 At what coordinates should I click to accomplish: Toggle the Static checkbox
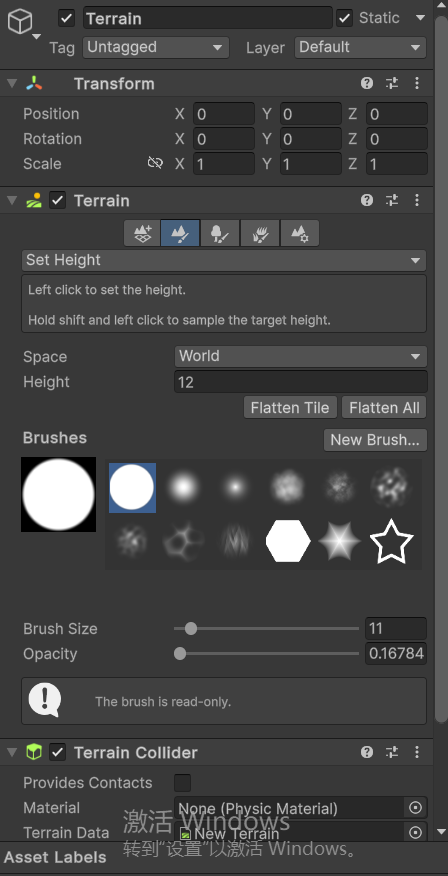point(345,18)
